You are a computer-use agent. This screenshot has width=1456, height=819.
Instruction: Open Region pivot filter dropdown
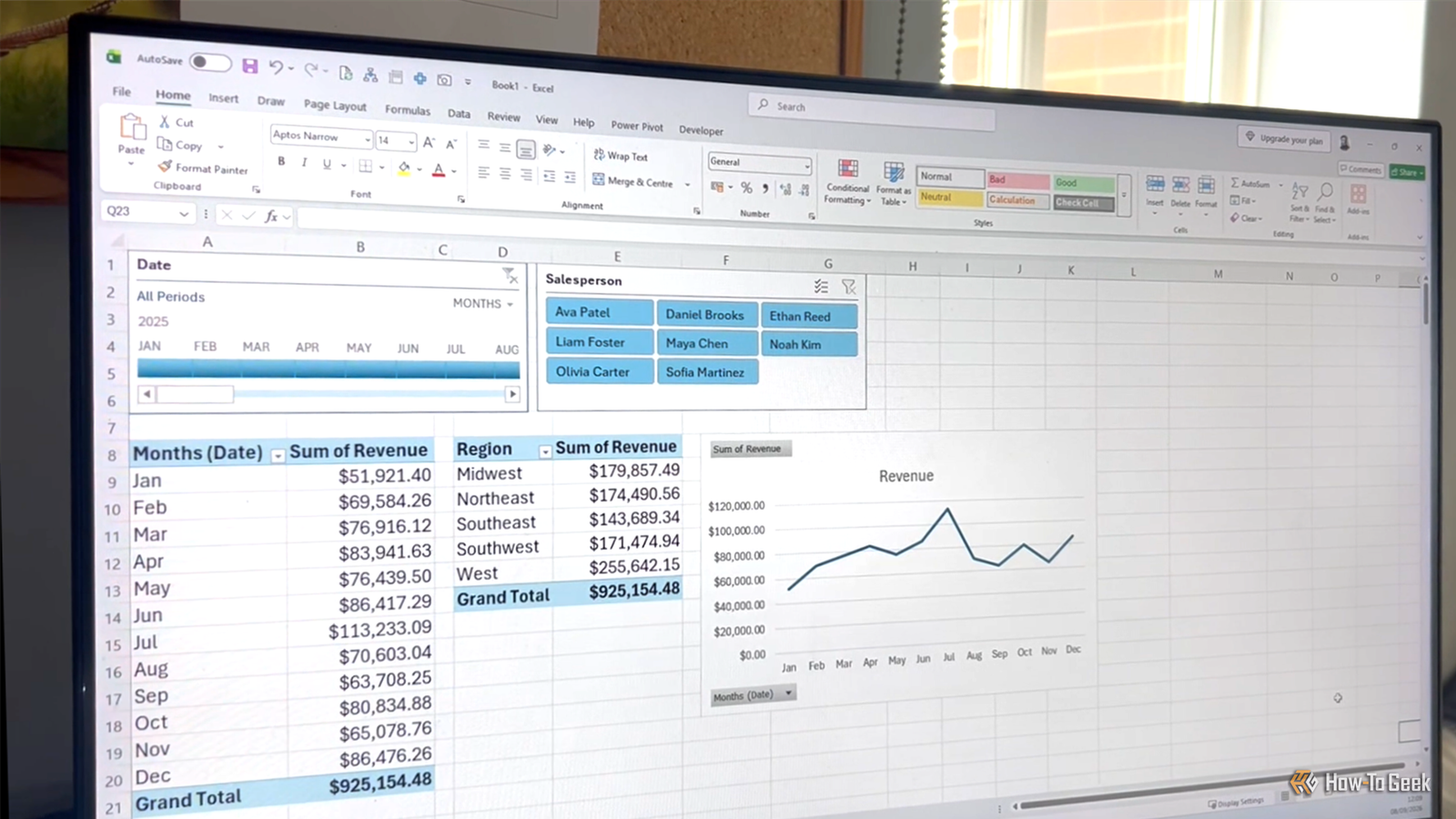(545, 451)
